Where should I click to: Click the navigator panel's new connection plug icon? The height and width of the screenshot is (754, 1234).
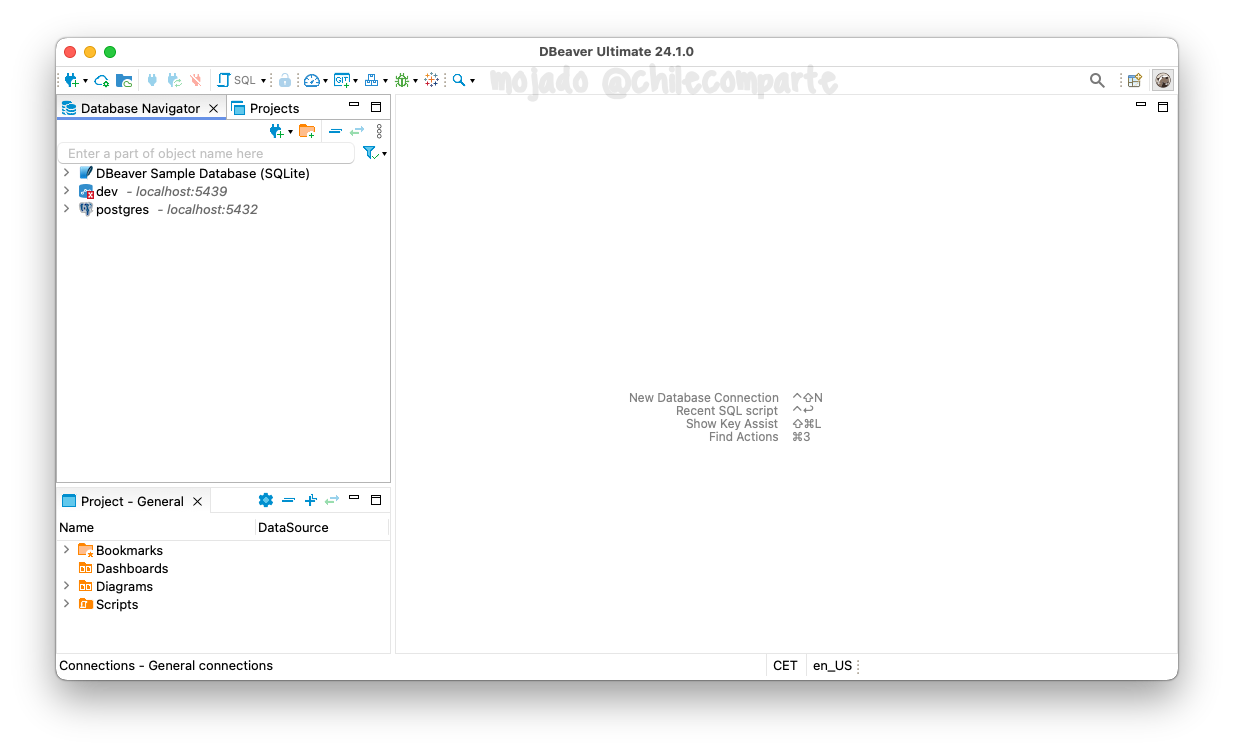tap(277, 131)
